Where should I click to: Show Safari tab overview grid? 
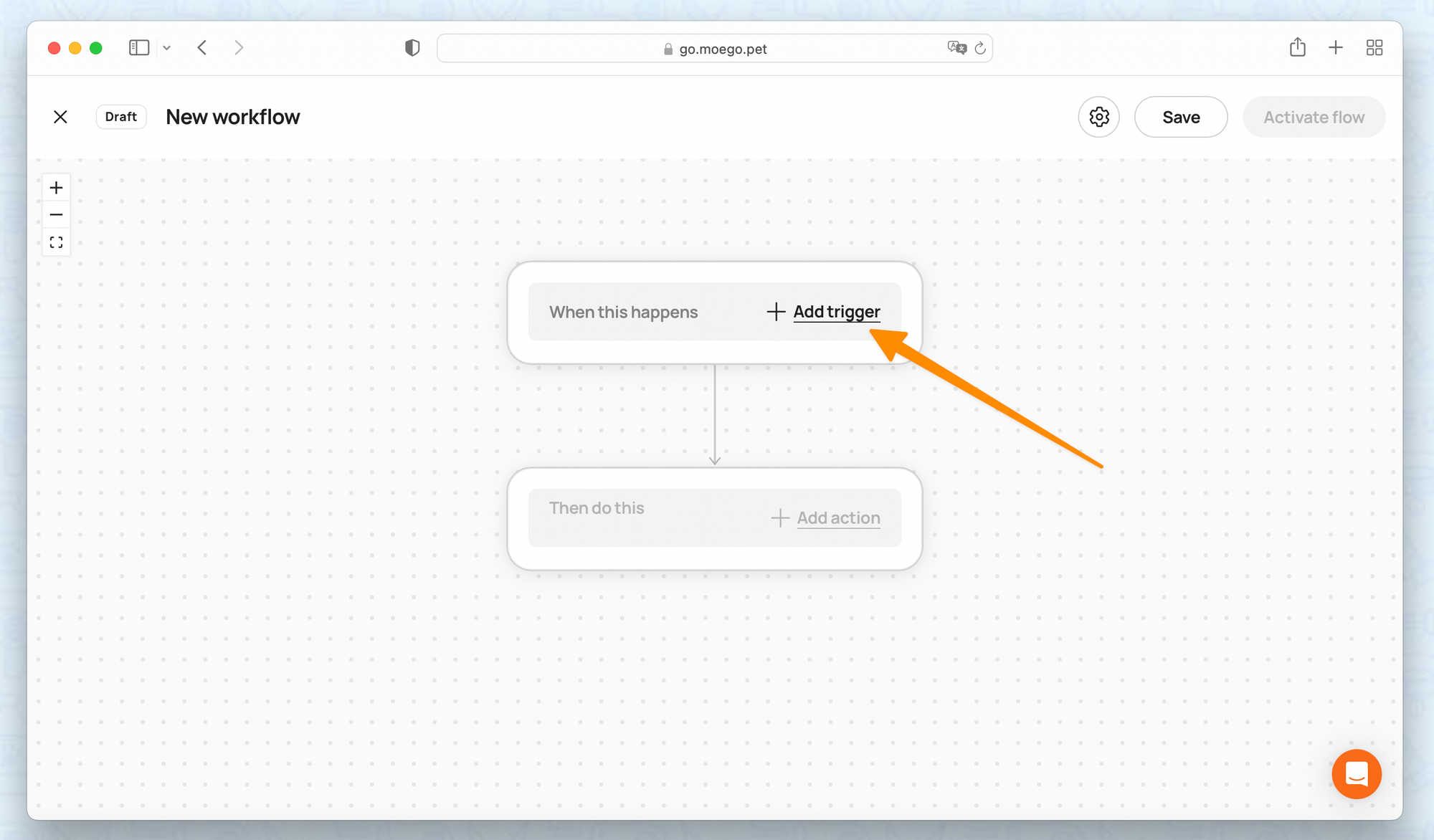coord(1374,48)
